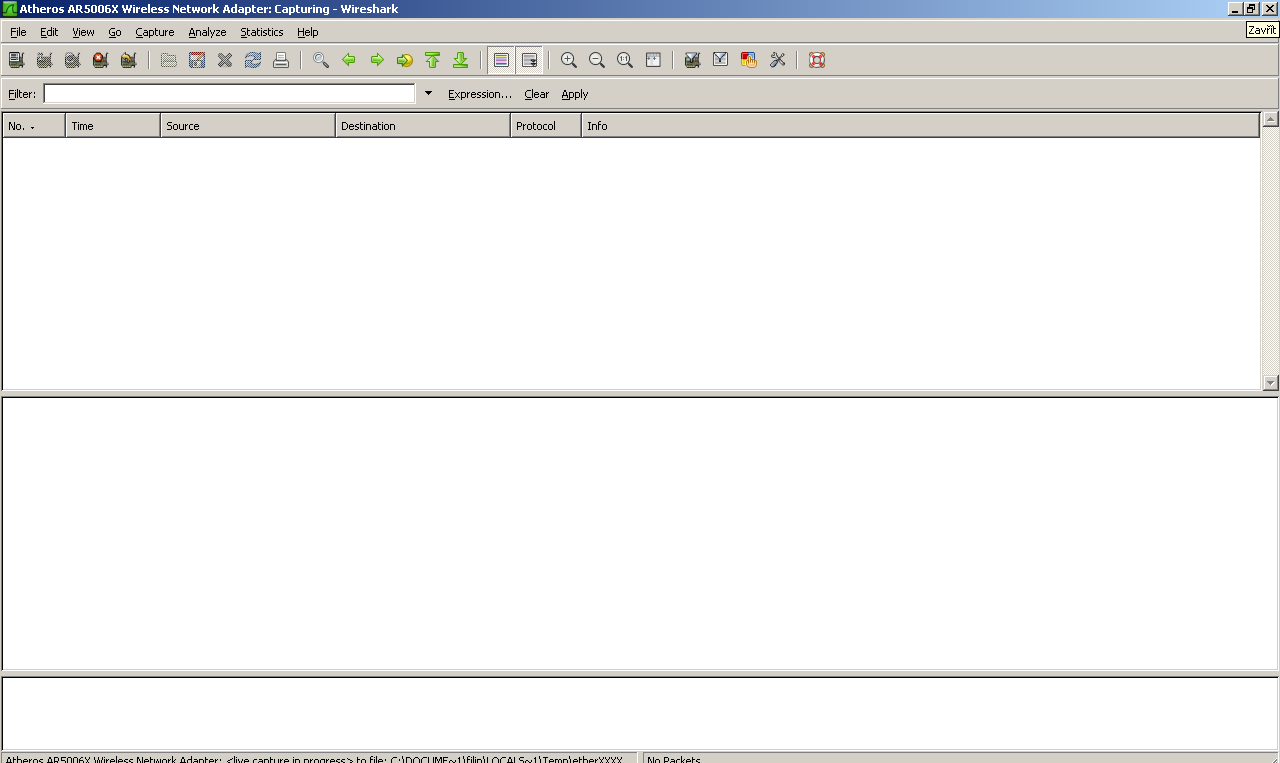The height and width of the screenshot is (763, 1280).
Task: Sort by Info column header
Action: coord(920,126)
